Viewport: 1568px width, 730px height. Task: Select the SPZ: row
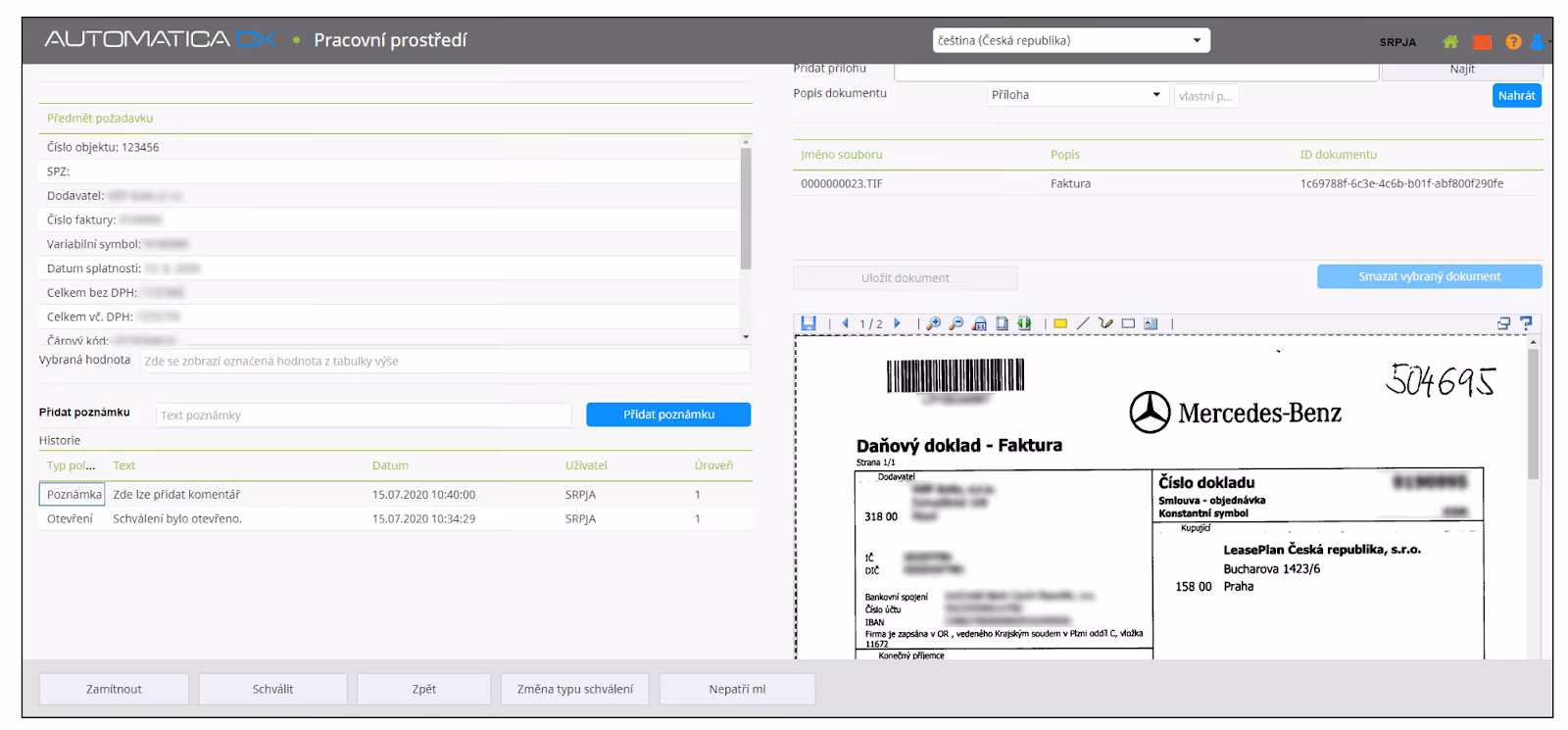[389, 171]
